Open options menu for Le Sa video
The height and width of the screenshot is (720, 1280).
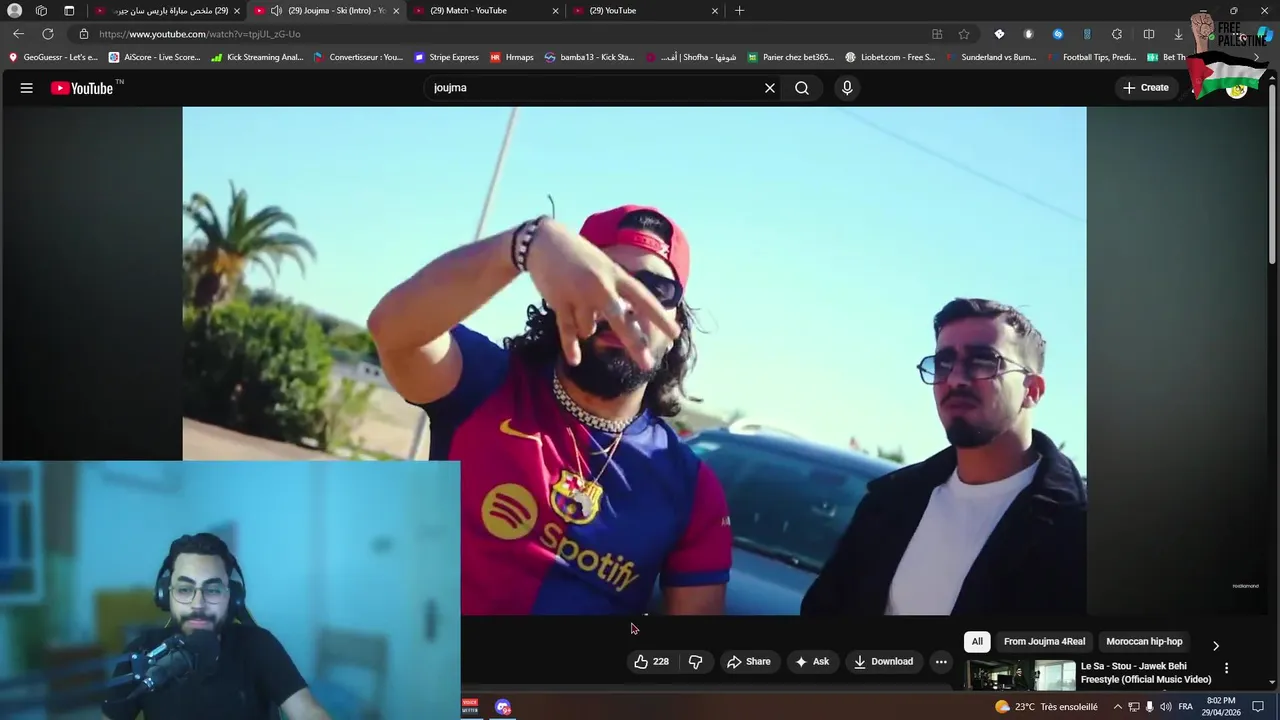[1226, 668]
